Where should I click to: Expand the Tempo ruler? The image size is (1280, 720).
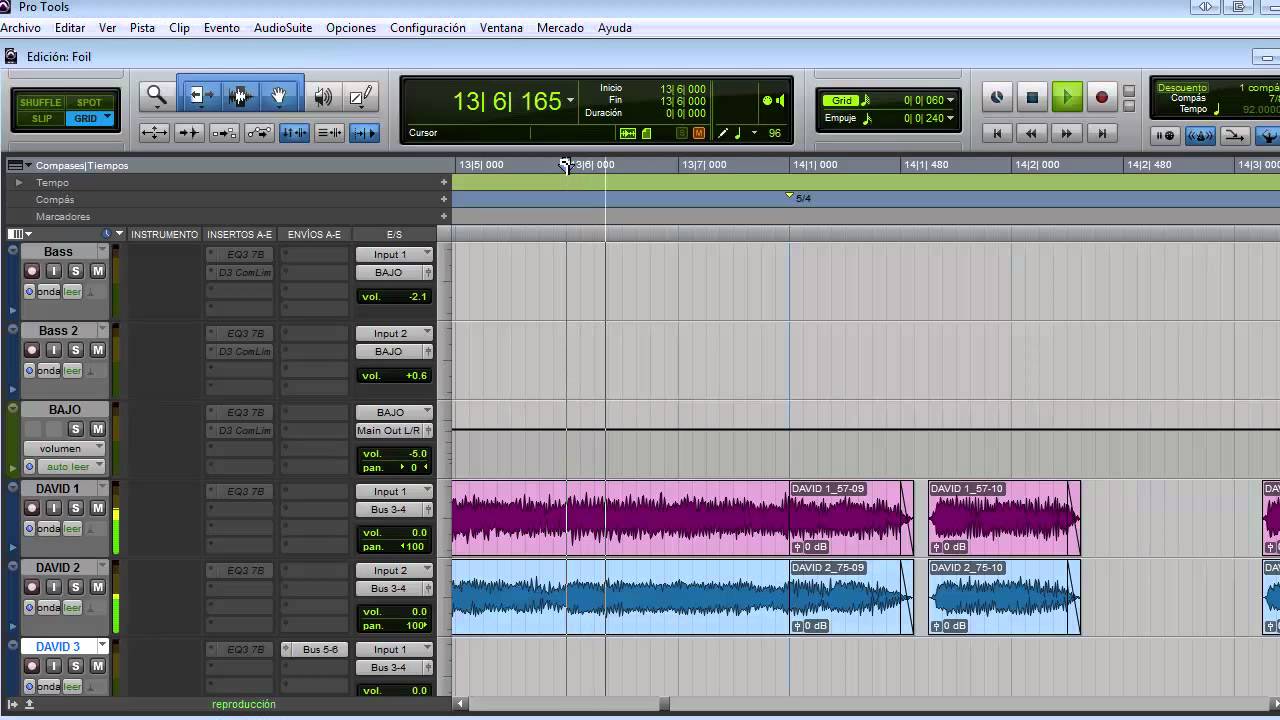pos(19,183)
